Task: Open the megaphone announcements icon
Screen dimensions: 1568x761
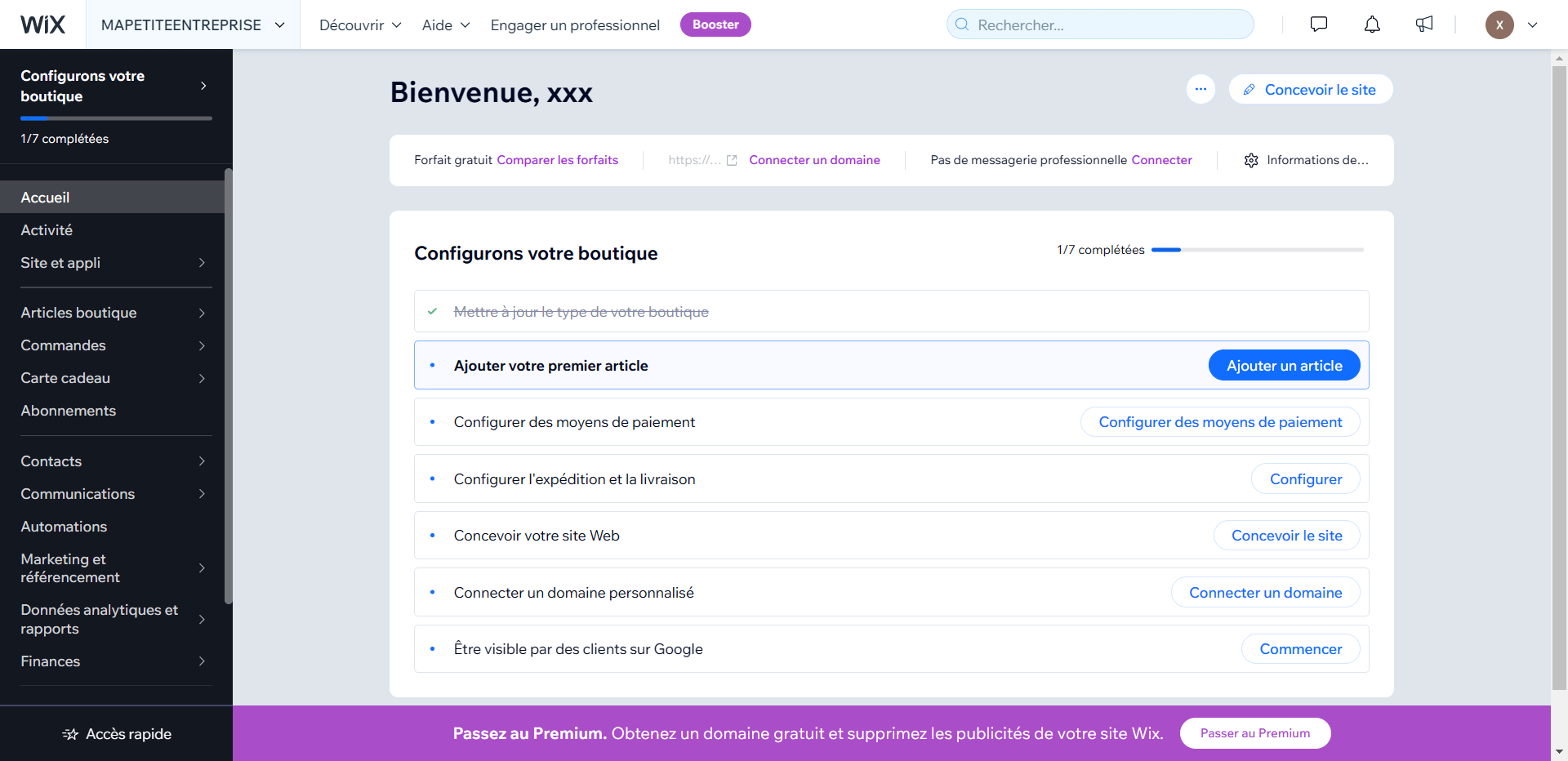Action: click(1424, 24)
